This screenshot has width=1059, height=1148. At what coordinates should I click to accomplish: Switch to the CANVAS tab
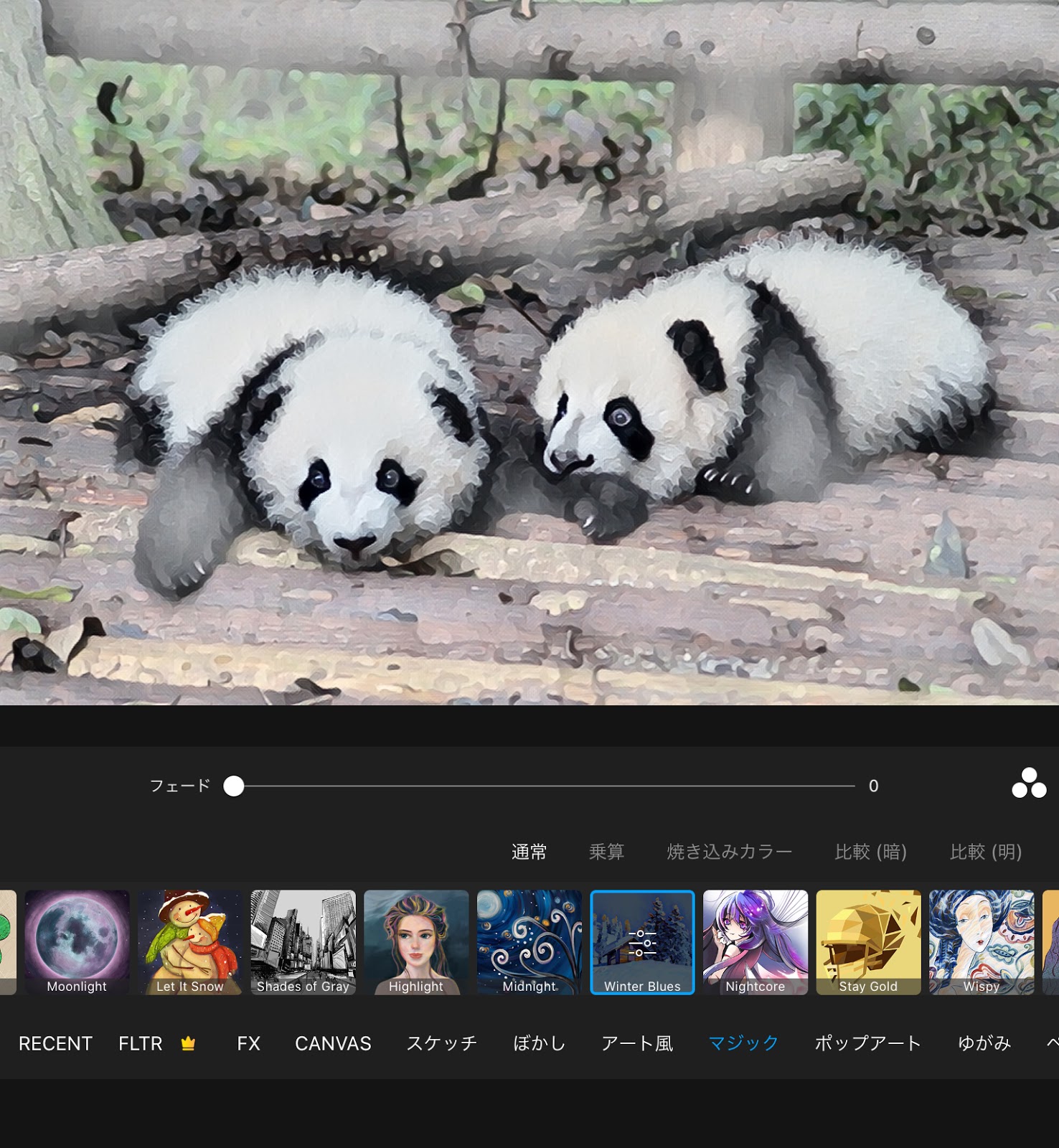(333, 1043)
